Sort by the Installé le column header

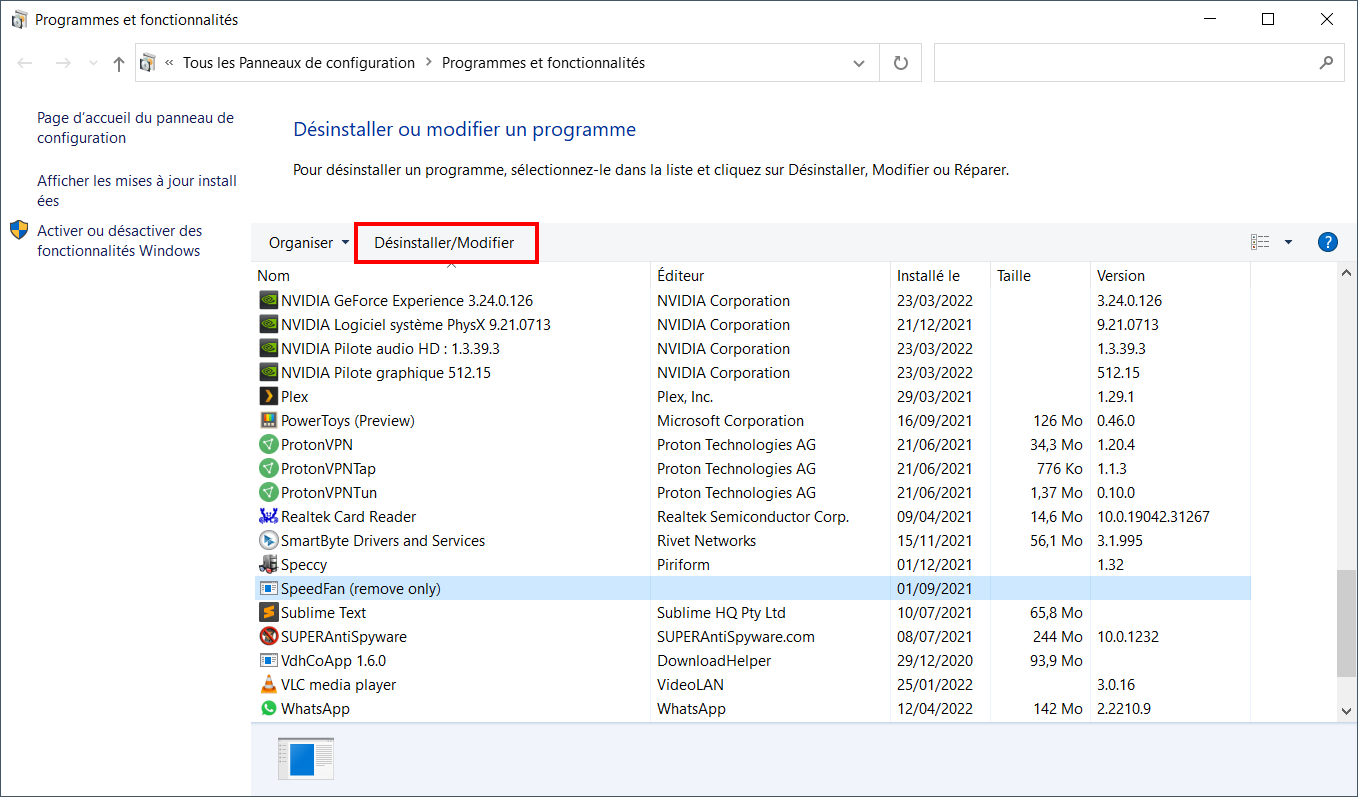pyautogui.click(x=940, y=276)
